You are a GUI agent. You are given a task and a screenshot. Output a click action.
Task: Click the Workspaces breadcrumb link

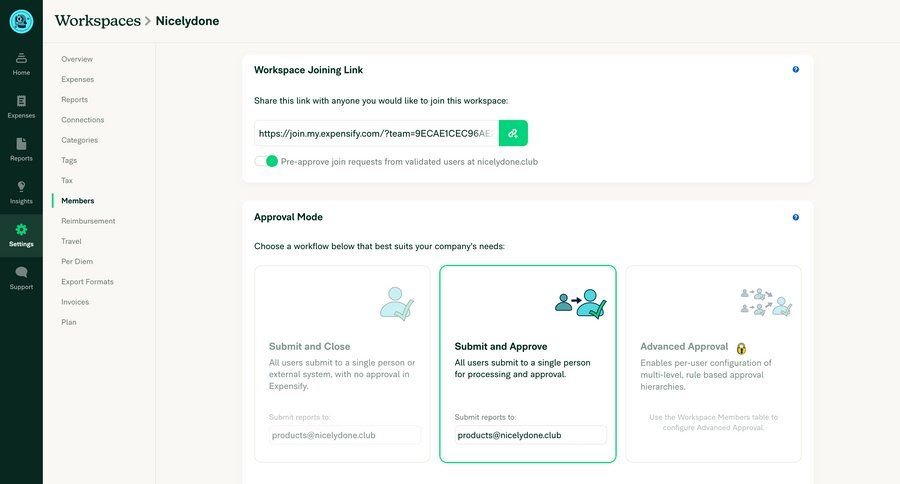click(98, 21)
